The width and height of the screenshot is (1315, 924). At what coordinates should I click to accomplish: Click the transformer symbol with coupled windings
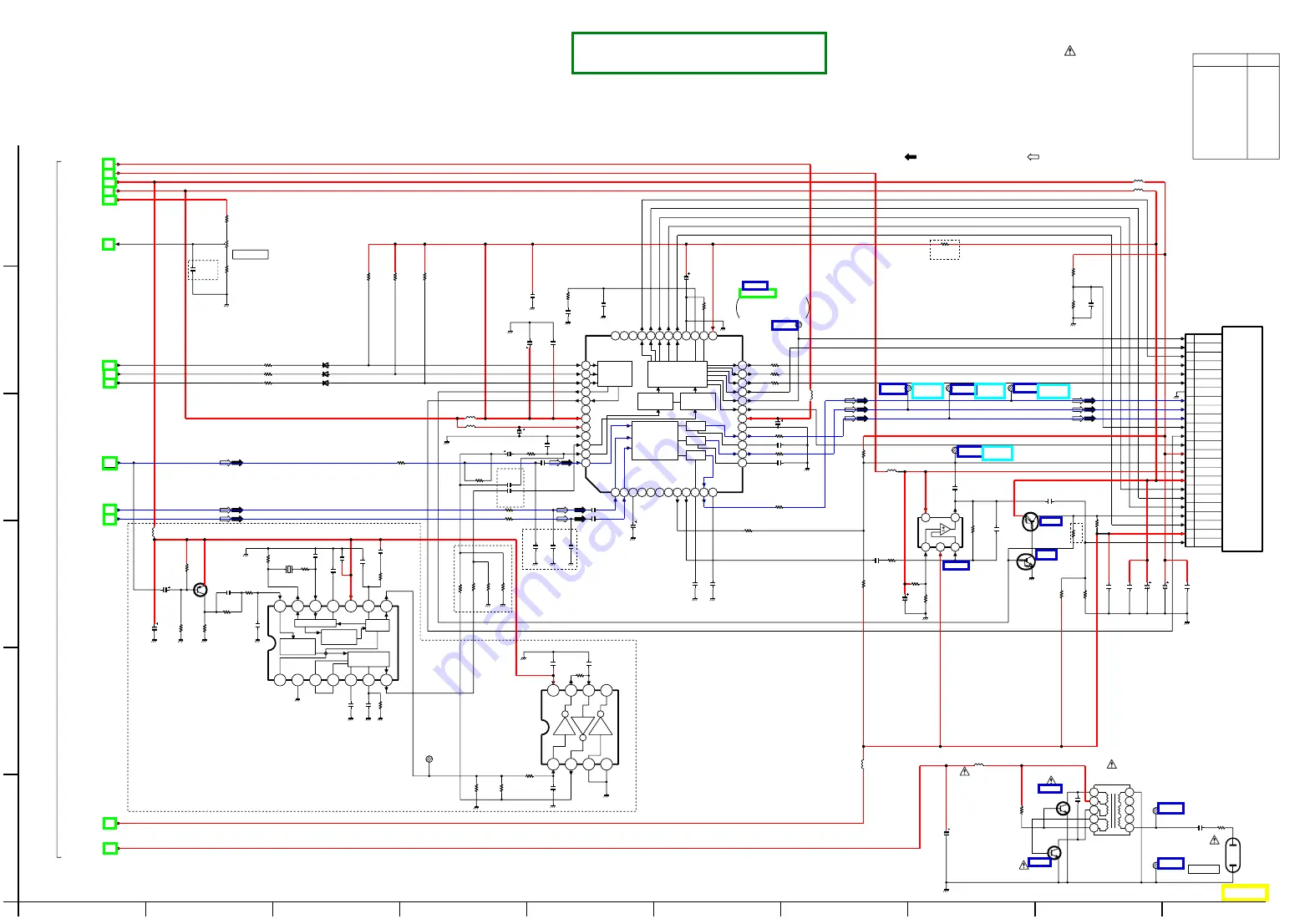click(x=1111, y=810)
